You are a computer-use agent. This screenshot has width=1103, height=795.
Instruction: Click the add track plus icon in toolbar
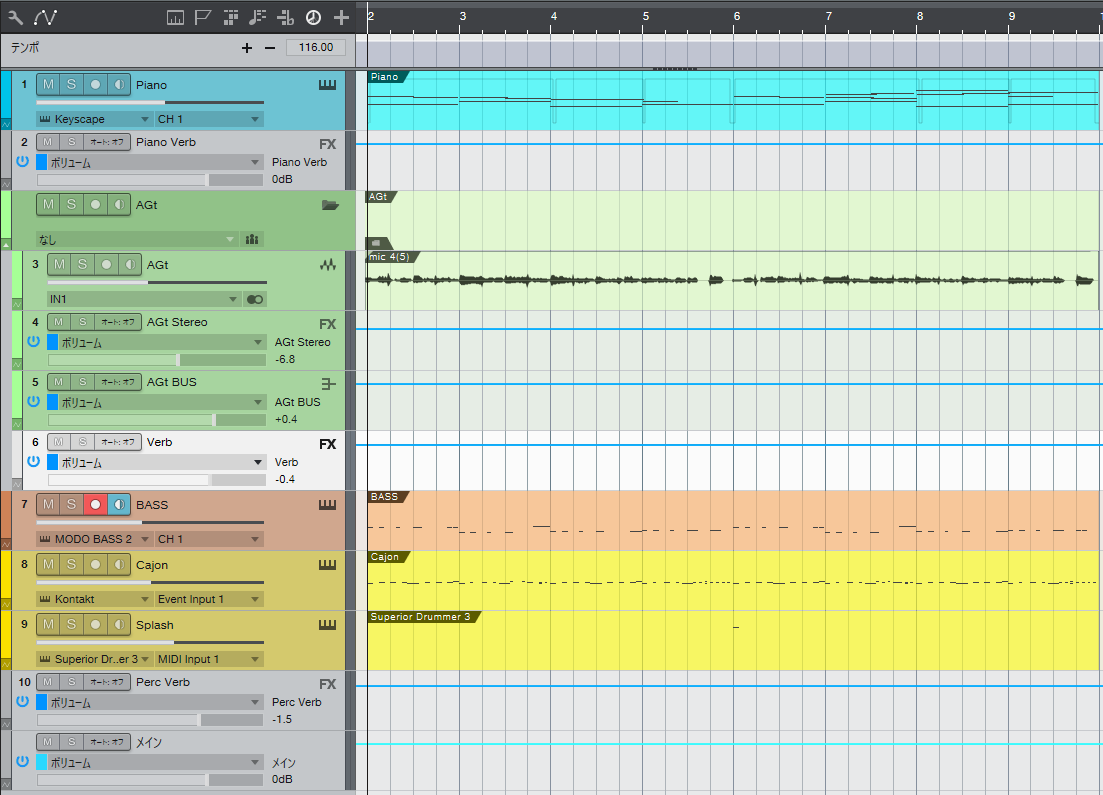[x=341, y=18]
